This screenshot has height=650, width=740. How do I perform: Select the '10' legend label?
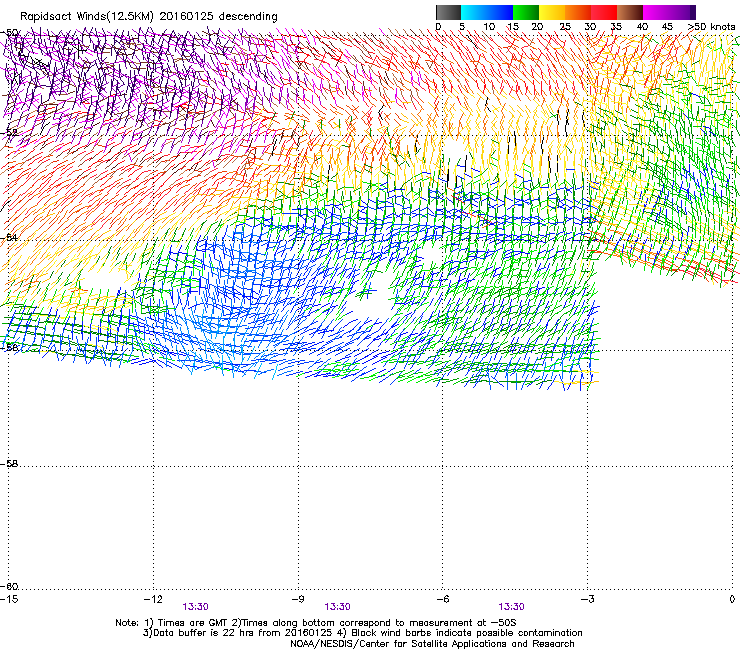coord(489,27)
